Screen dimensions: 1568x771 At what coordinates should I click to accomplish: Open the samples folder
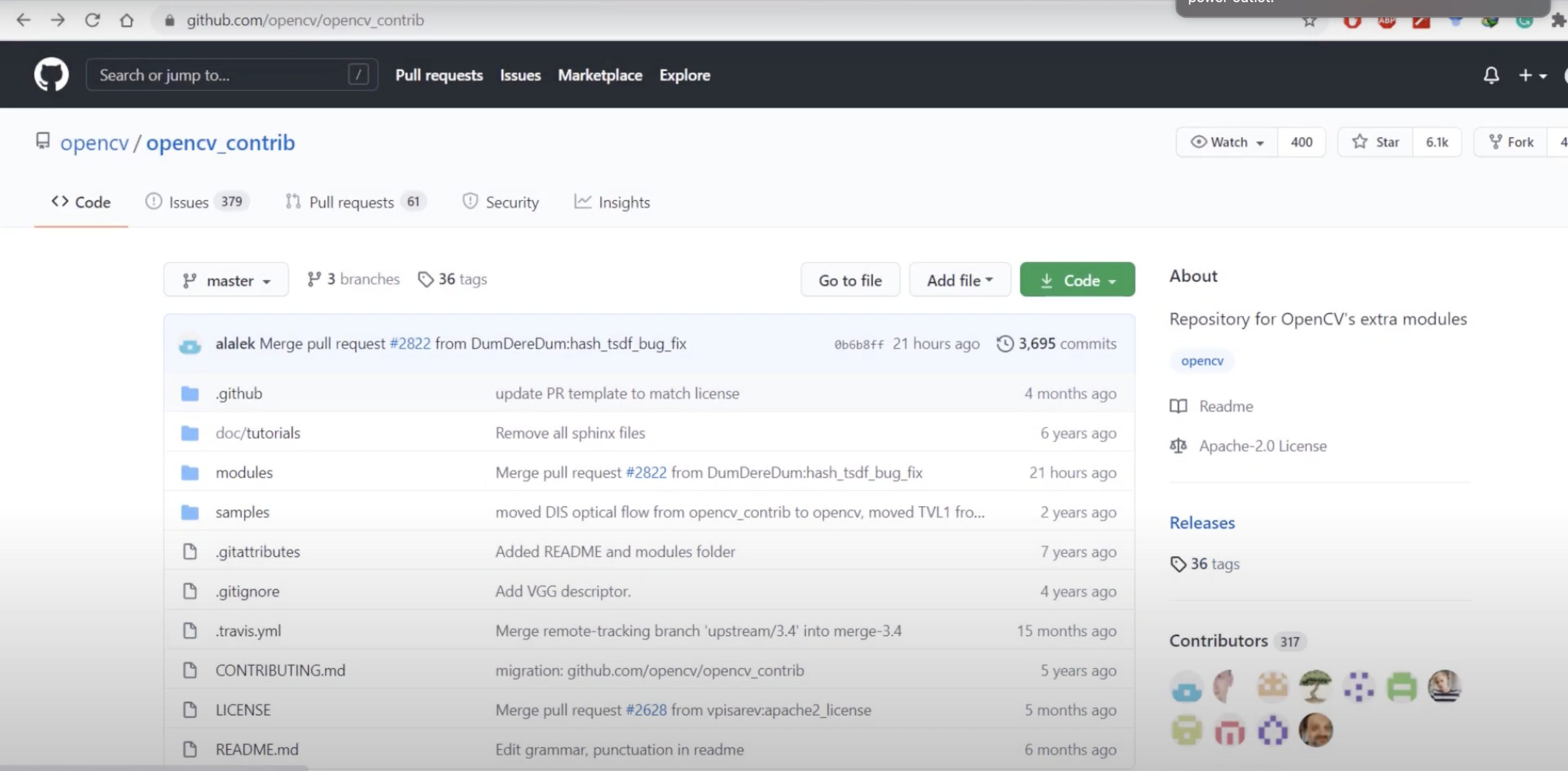pyautogui.click(x=242, y=512)
